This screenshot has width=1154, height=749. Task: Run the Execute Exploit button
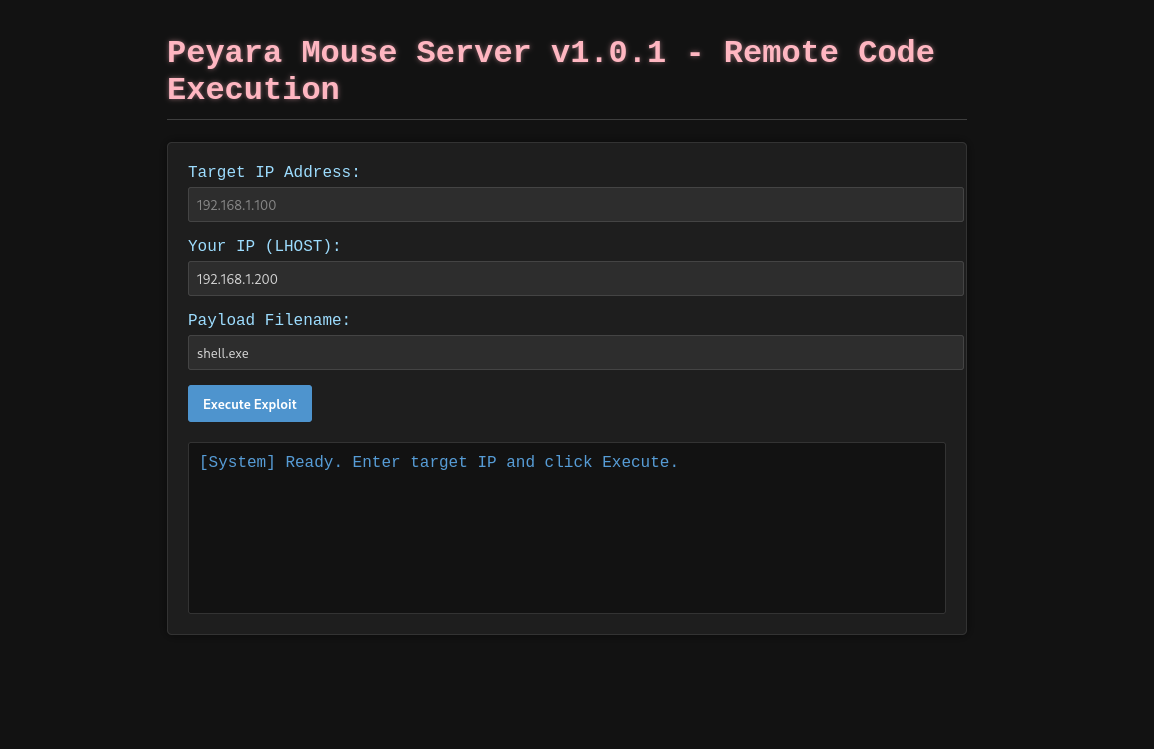[249, 404]
